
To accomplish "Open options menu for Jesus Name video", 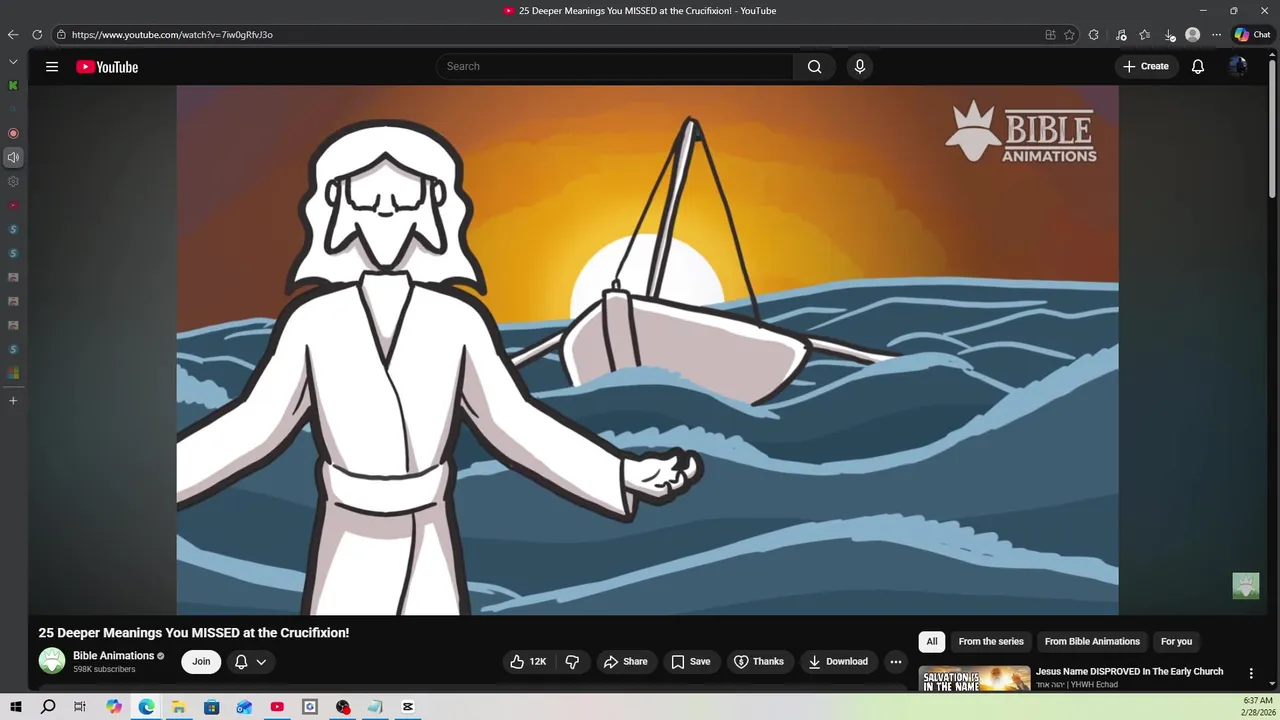I will coord(1250,674).
